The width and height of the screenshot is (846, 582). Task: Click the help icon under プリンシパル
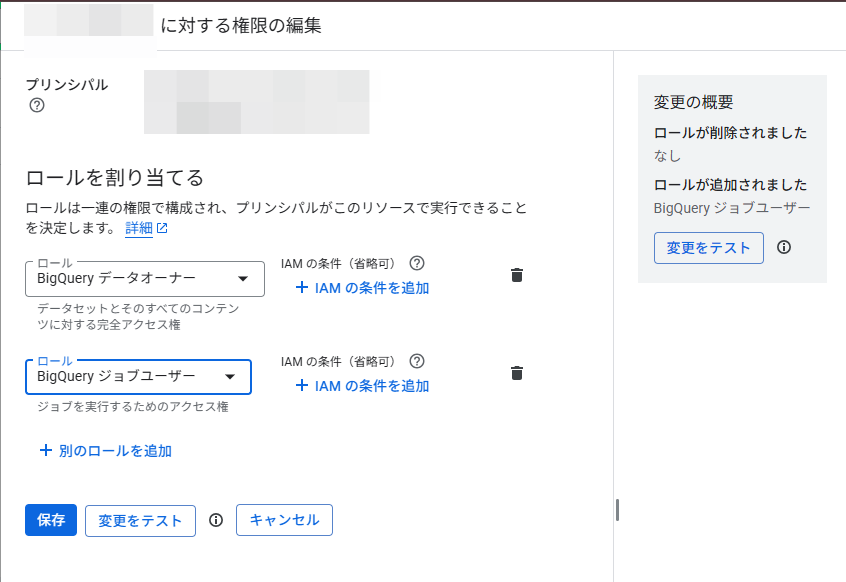pyautogui.click(x=37, y=105)
